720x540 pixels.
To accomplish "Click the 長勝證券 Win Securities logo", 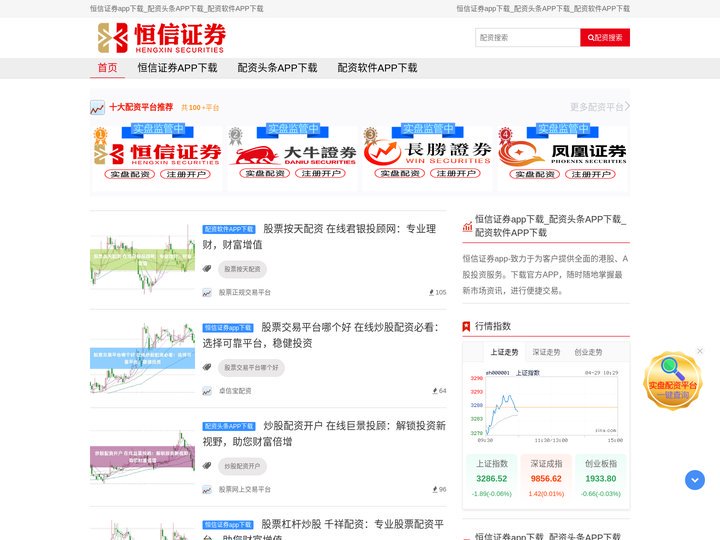I will pos(428,153).
